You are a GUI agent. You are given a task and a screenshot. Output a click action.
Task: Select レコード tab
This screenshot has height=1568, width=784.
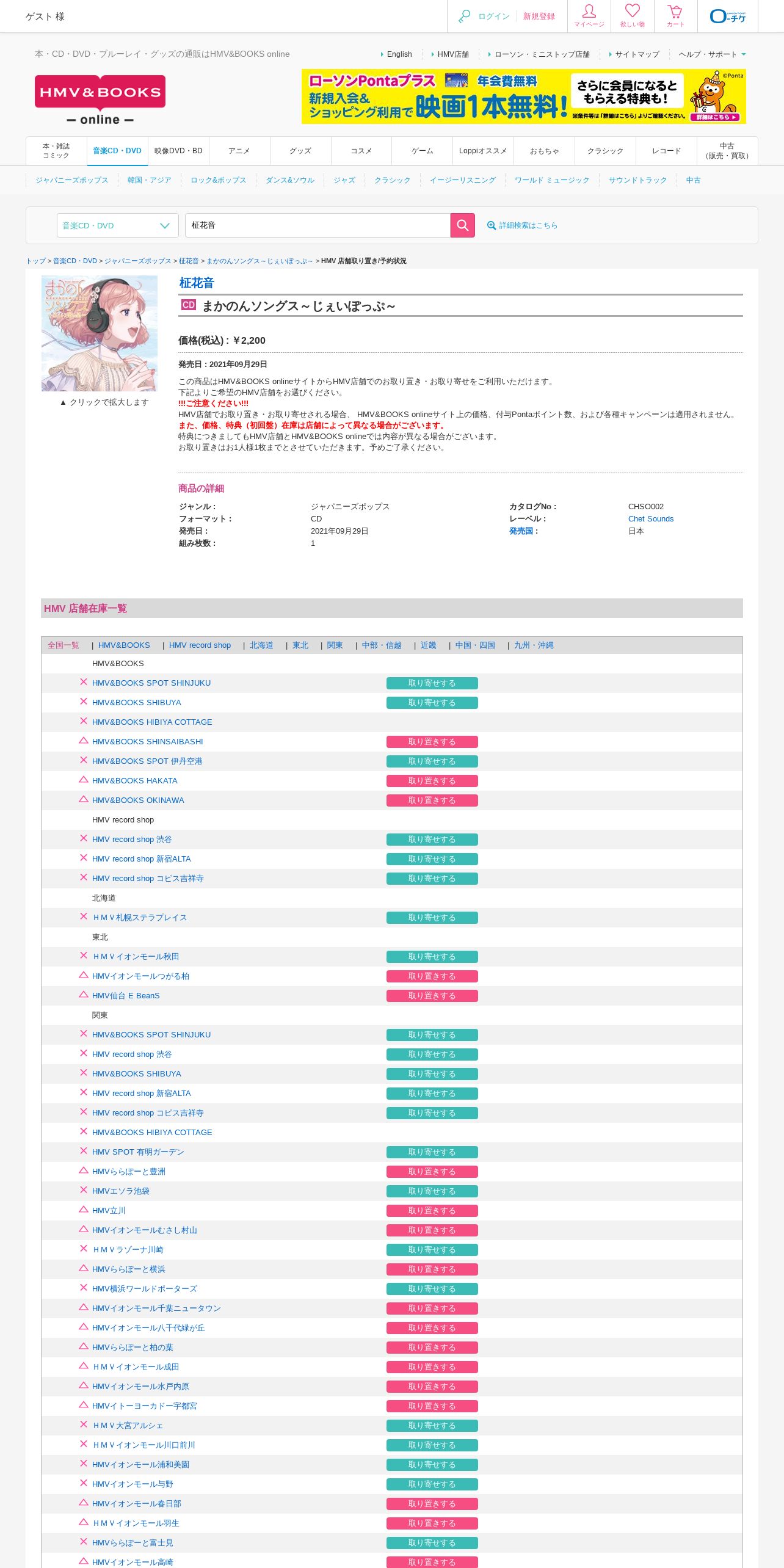[666, 151]
